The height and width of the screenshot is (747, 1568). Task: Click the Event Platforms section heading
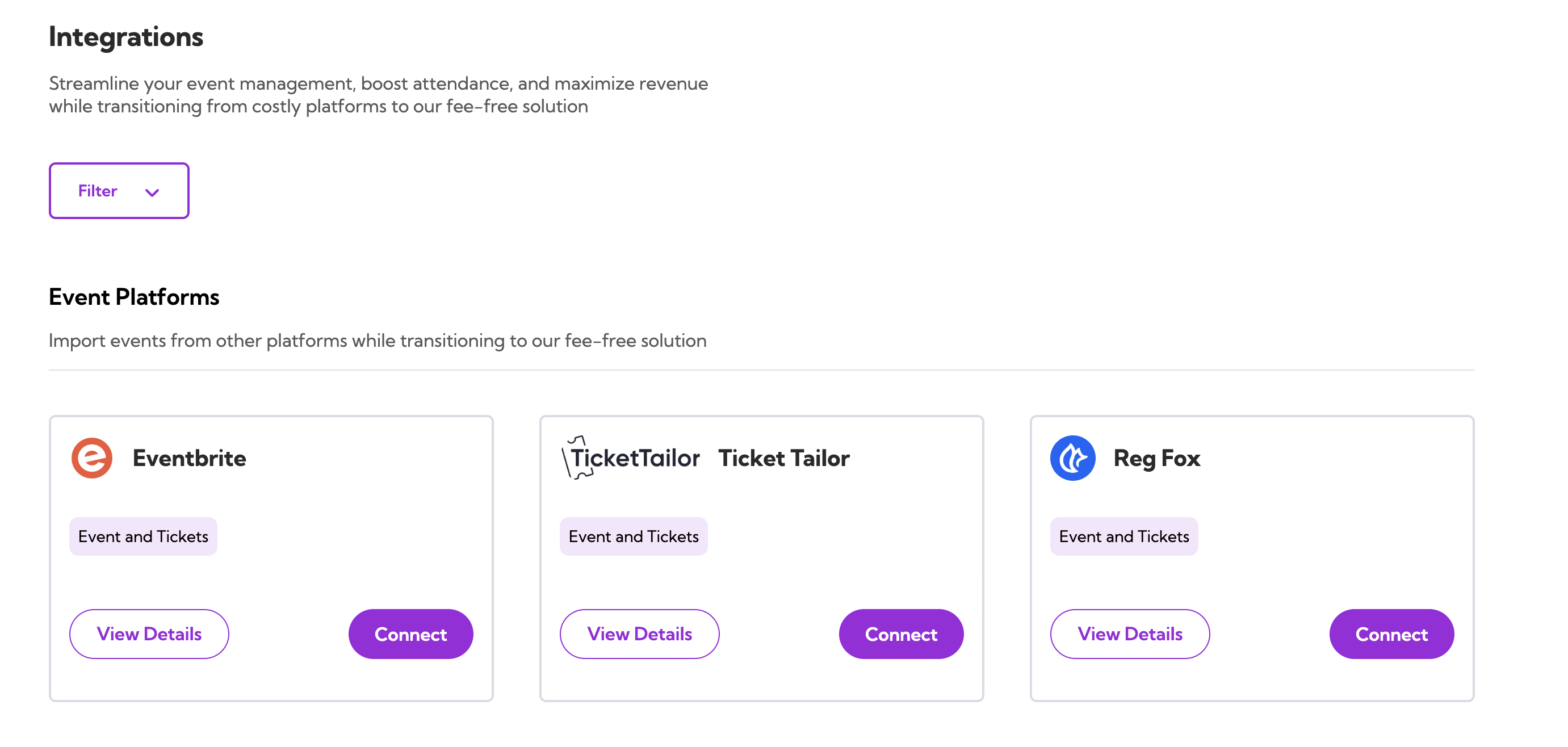[134, 297]
